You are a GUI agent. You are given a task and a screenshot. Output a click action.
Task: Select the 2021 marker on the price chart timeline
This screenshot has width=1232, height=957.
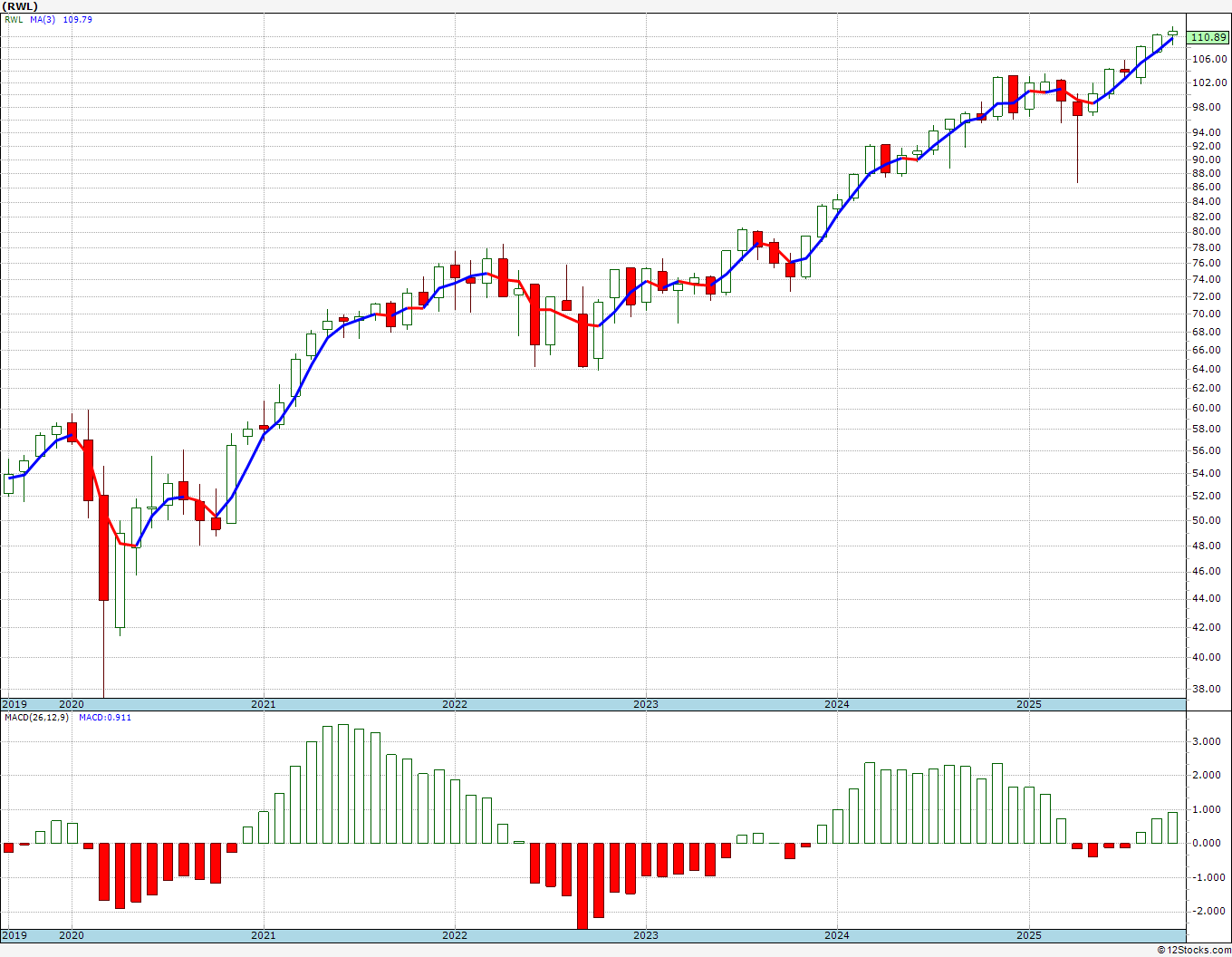pyautogui.click(x=264, y=704)
